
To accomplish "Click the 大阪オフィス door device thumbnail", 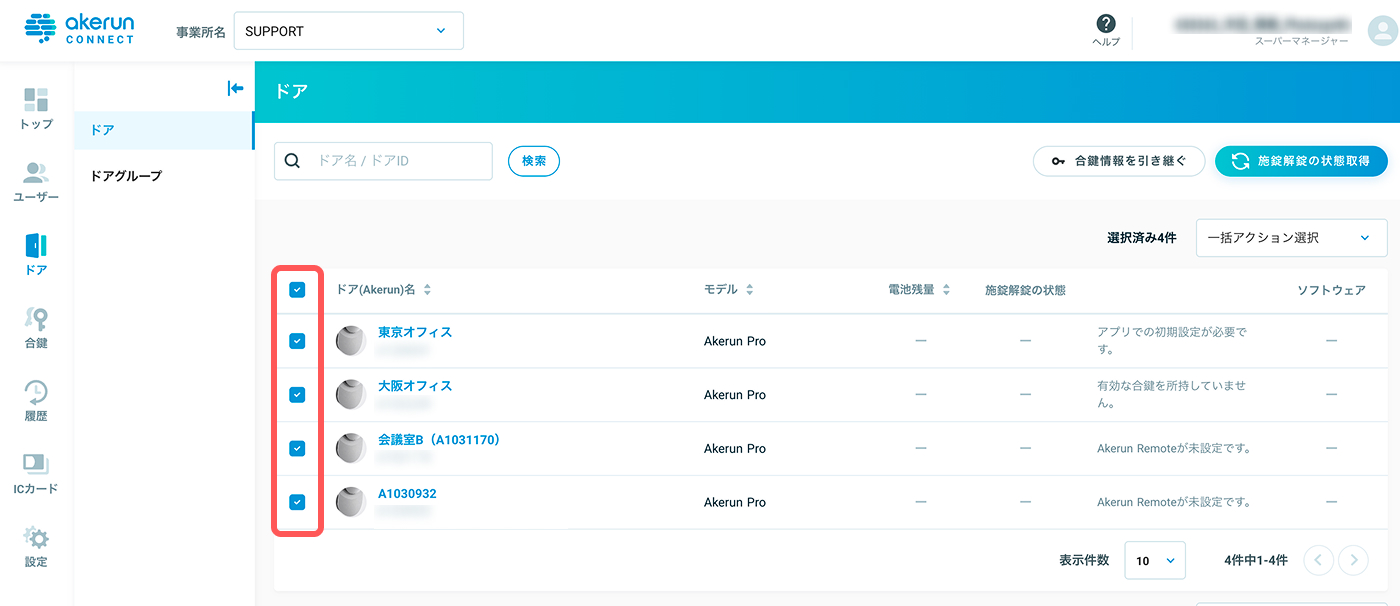I will pos(351,395).
